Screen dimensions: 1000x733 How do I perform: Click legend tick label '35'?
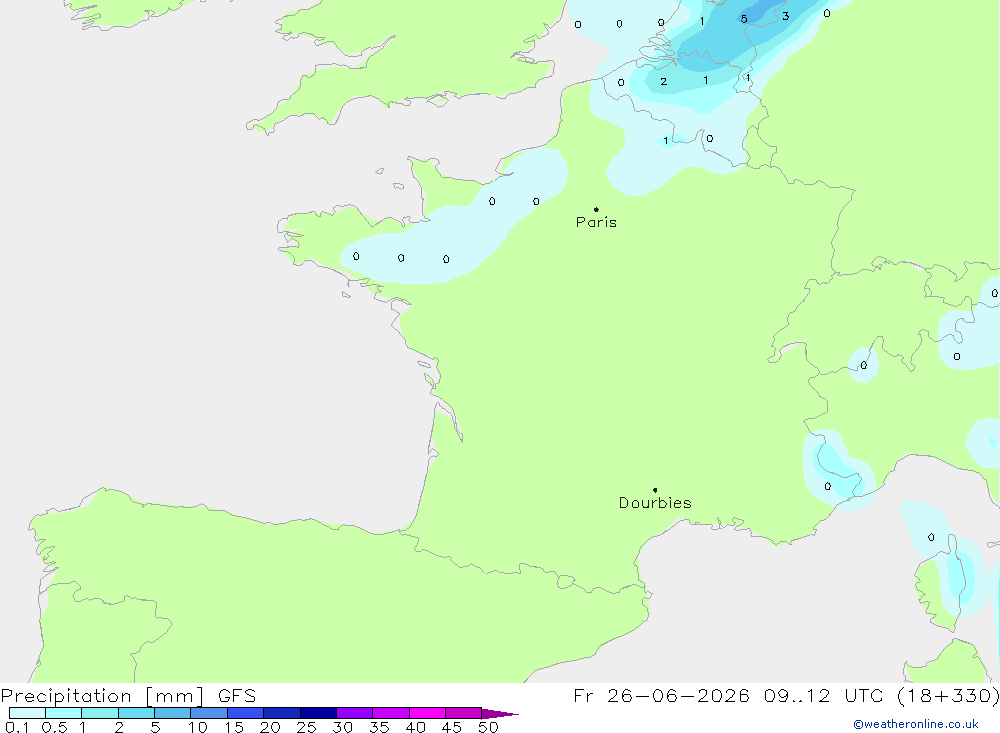coord(379,727)
